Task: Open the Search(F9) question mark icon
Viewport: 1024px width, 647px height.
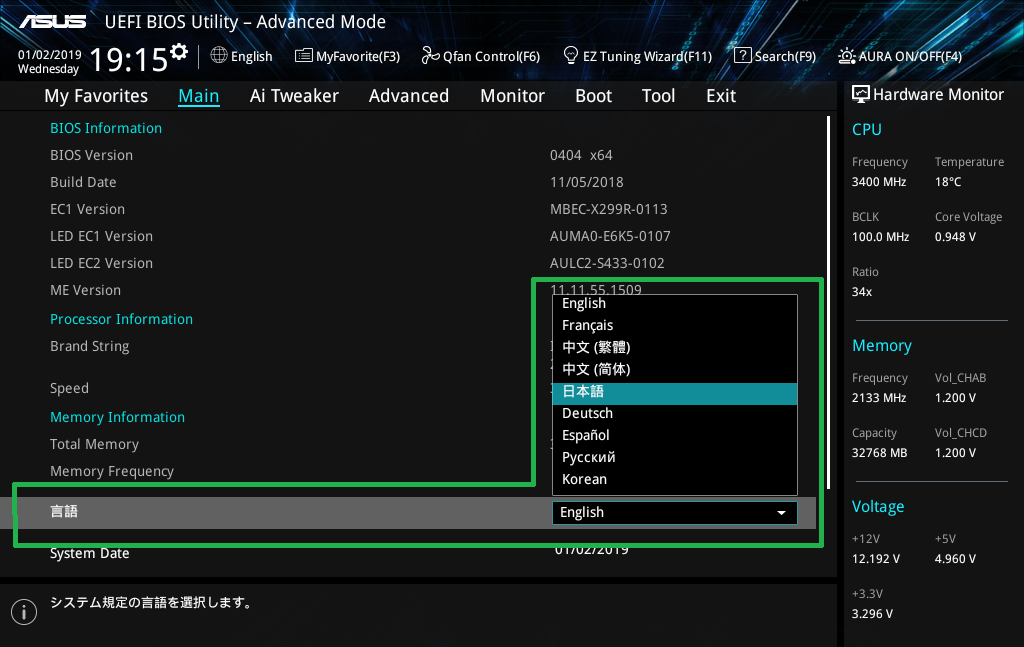Action: (743, 55)
